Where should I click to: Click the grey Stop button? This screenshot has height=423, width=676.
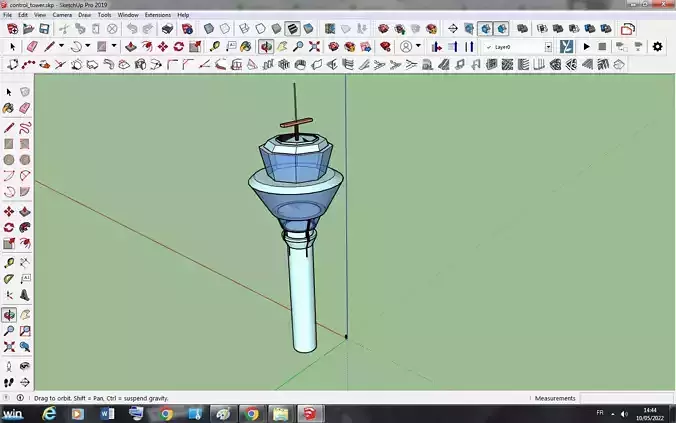point(602,47)
